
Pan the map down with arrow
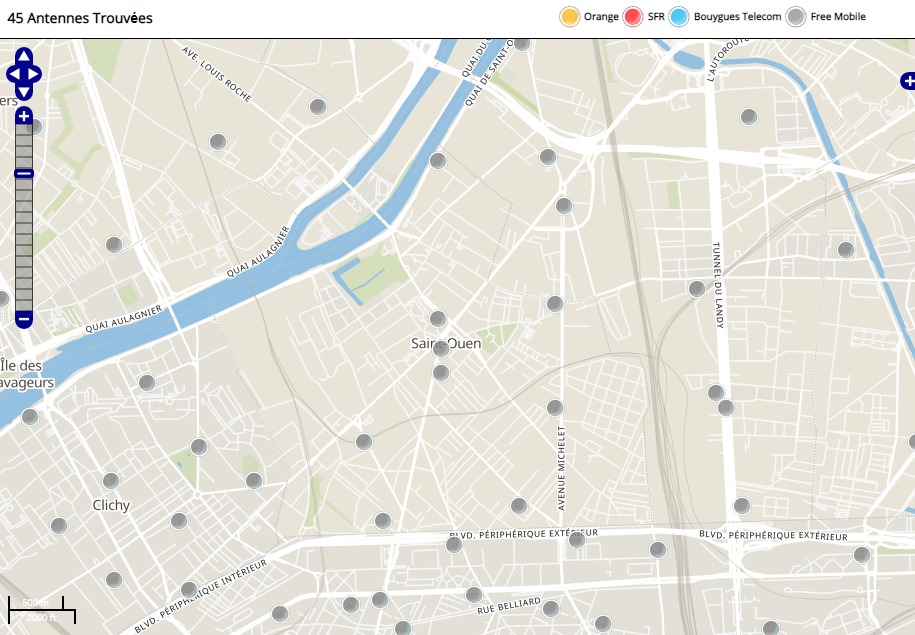[x=24, y=90]
